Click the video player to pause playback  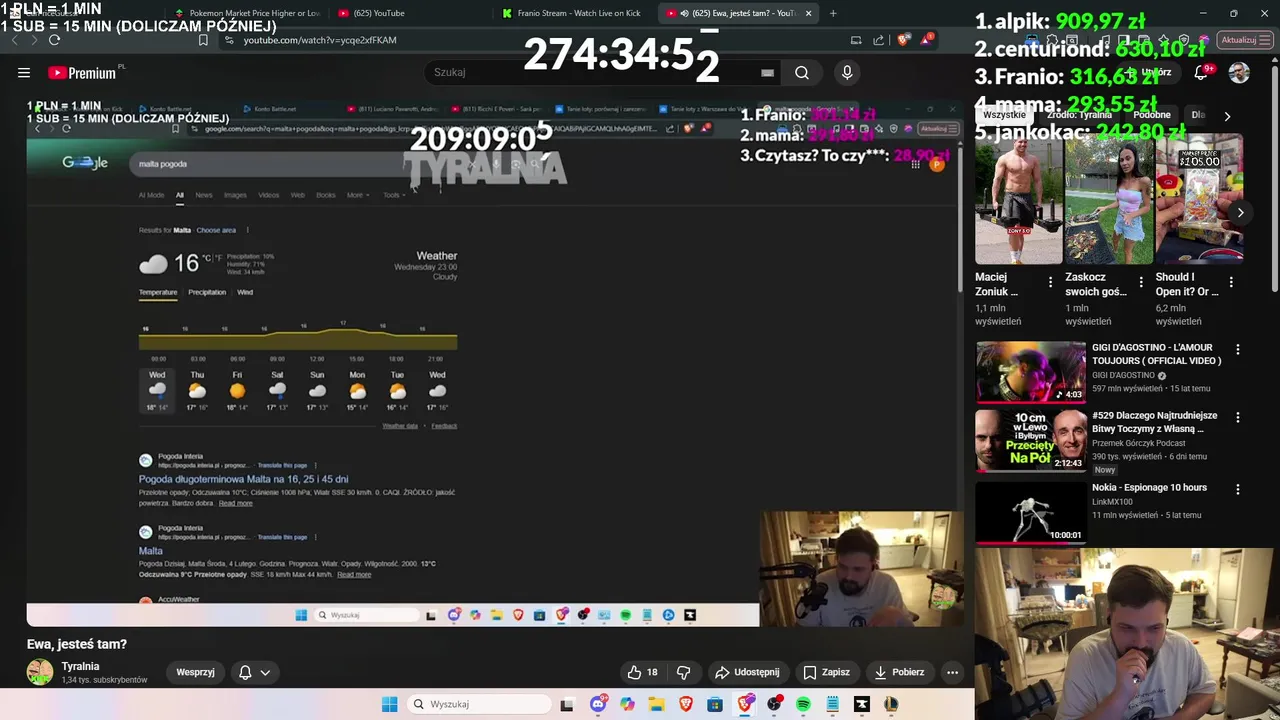(x=495, y=362)
